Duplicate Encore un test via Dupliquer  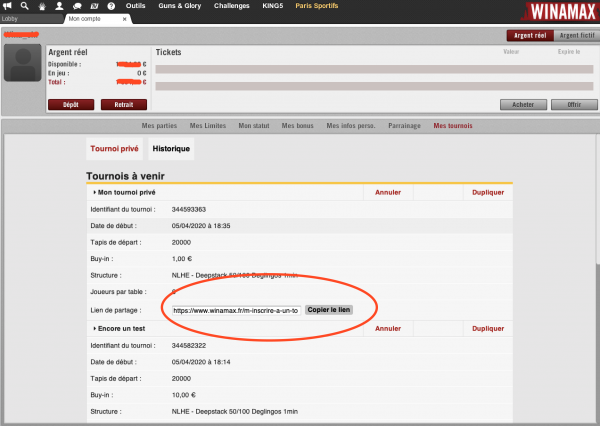point(488,328)
